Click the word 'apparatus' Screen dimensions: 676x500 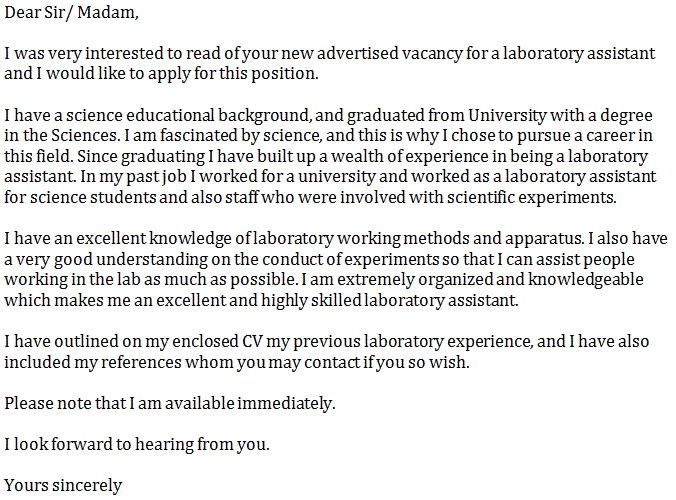click(544, 238)
